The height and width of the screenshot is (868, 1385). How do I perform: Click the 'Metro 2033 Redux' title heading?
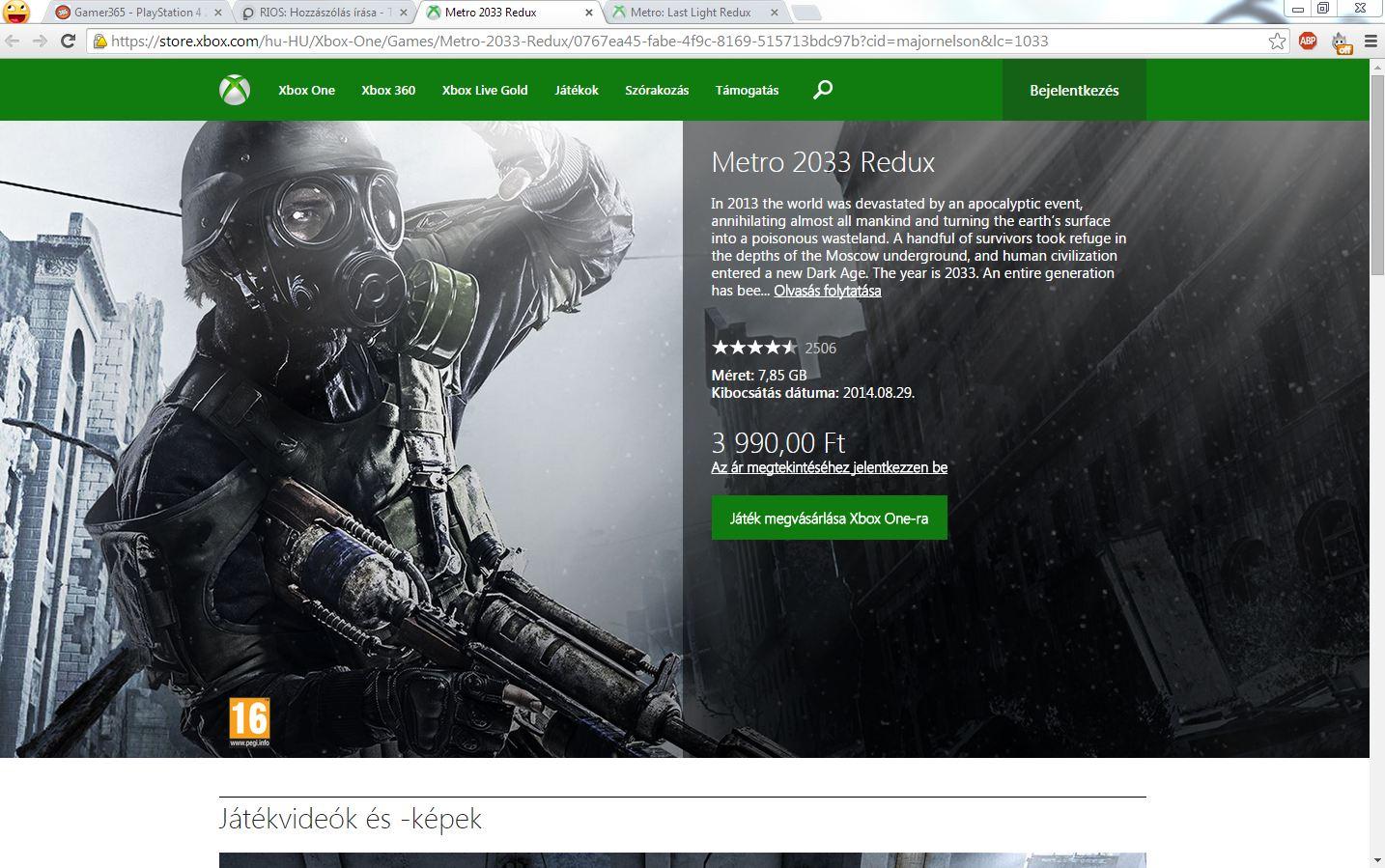(x=823, y=161)
